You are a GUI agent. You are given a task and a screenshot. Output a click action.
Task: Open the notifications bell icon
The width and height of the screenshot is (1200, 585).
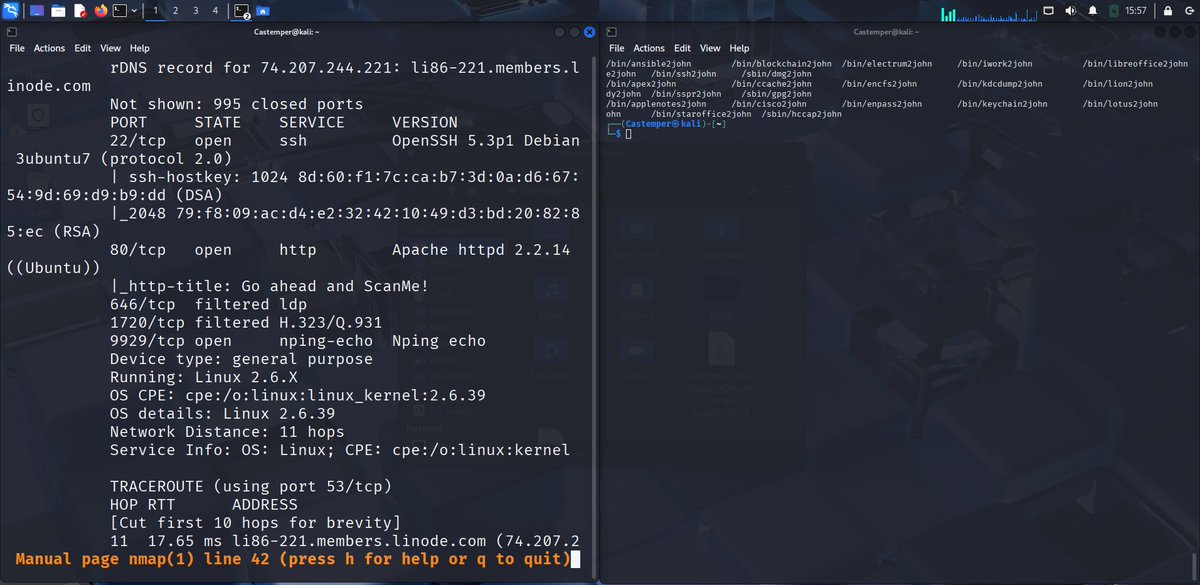(x=1092, y=11)
